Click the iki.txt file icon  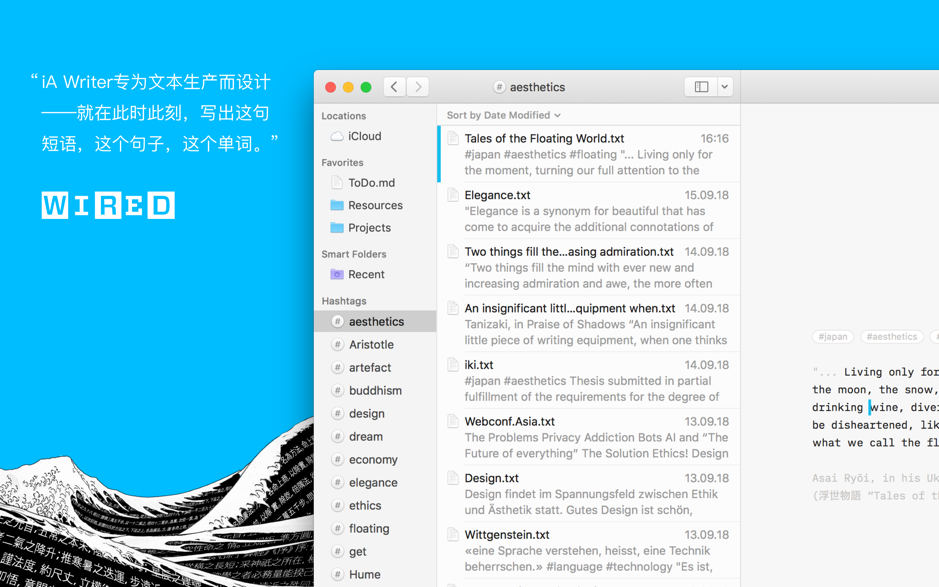coord(453,365)
